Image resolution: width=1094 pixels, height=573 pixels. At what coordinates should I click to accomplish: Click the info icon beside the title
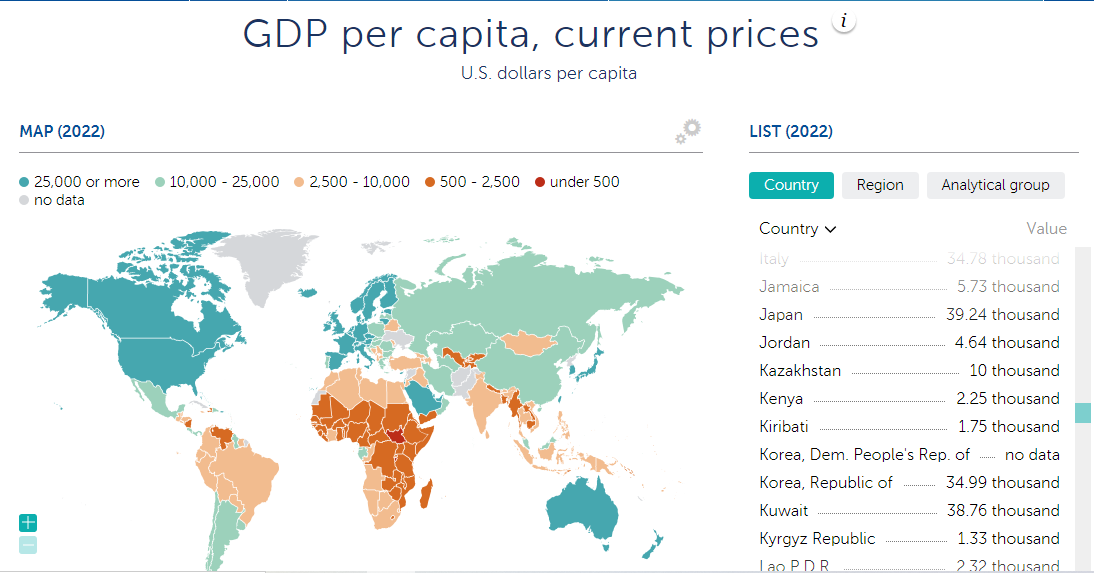[x=844, y=22]
